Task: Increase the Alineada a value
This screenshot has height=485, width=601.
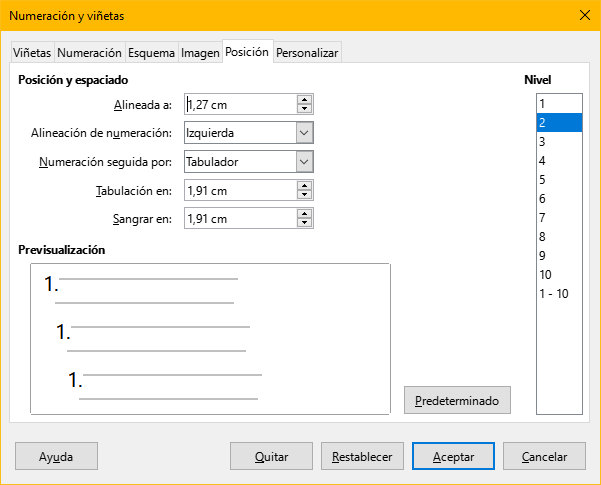Action: click(305, 99)
